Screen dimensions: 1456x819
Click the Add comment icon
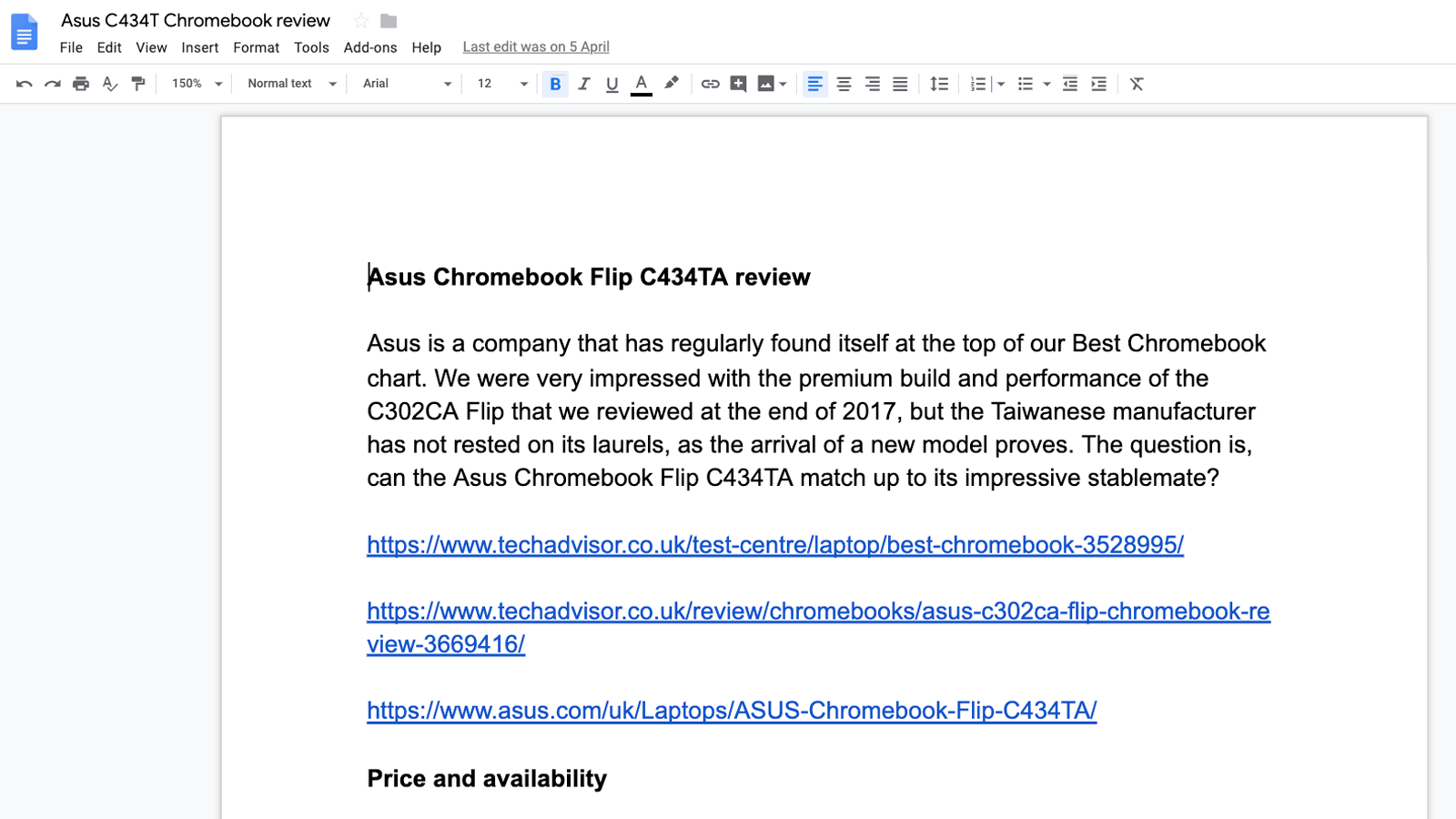coord(739,84)
